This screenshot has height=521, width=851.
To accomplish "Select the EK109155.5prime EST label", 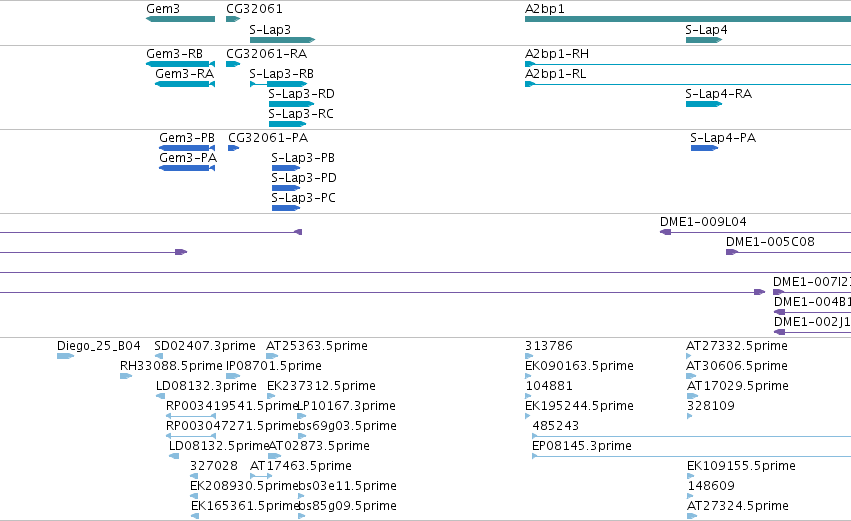I will tap(741, 466).
